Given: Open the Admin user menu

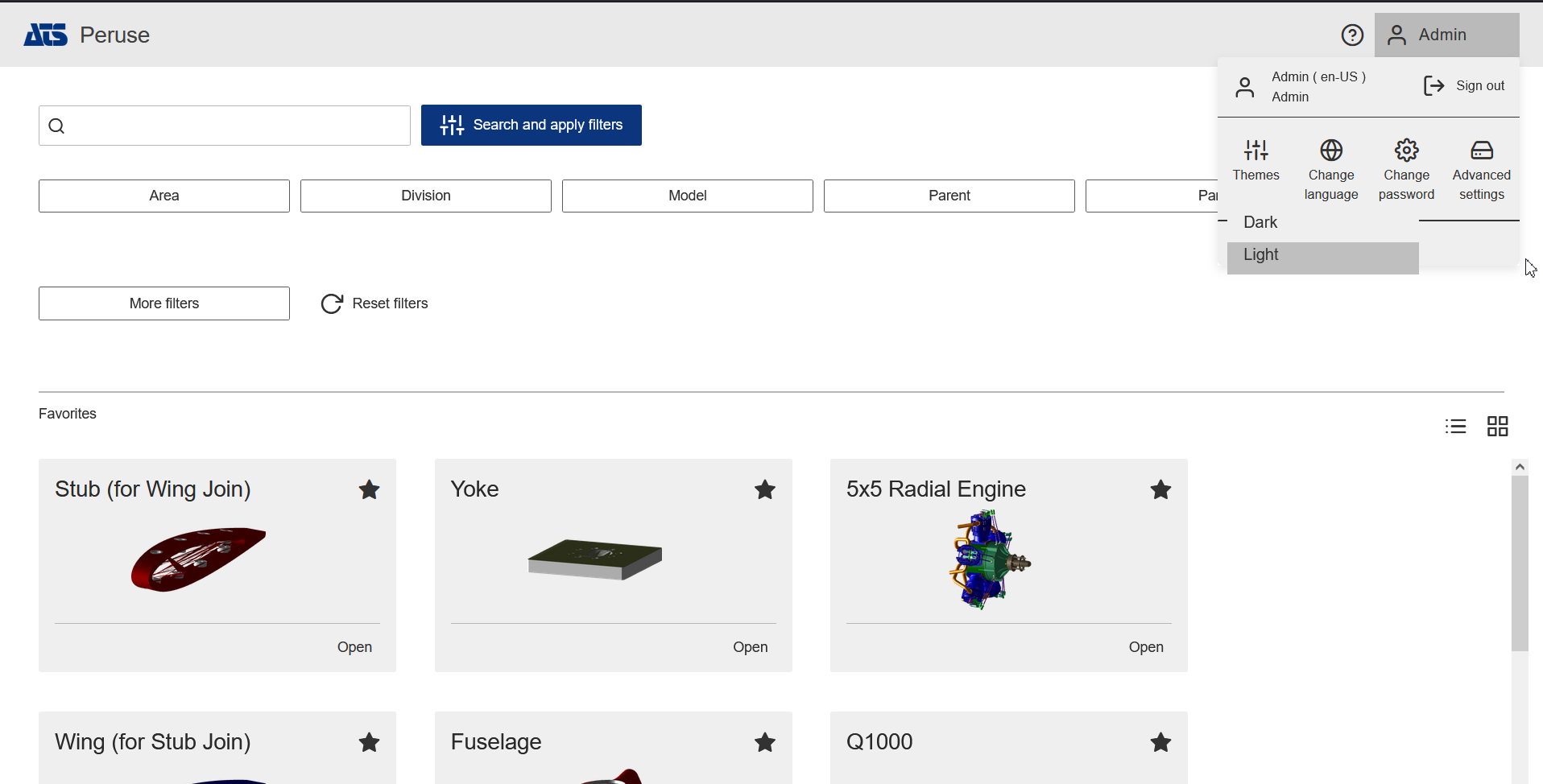Looking at the screenshot, I should (1446, 35).
